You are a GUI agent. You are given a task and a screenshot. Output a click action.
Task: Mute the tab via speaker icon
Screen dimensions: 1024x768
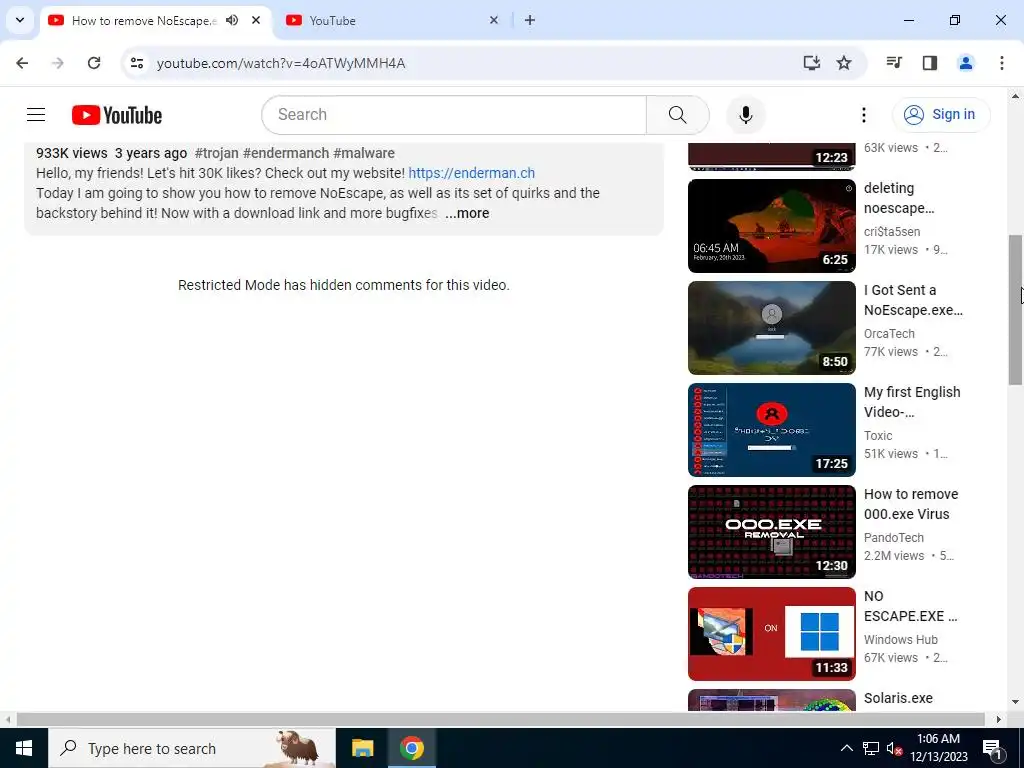pos(232,20)
